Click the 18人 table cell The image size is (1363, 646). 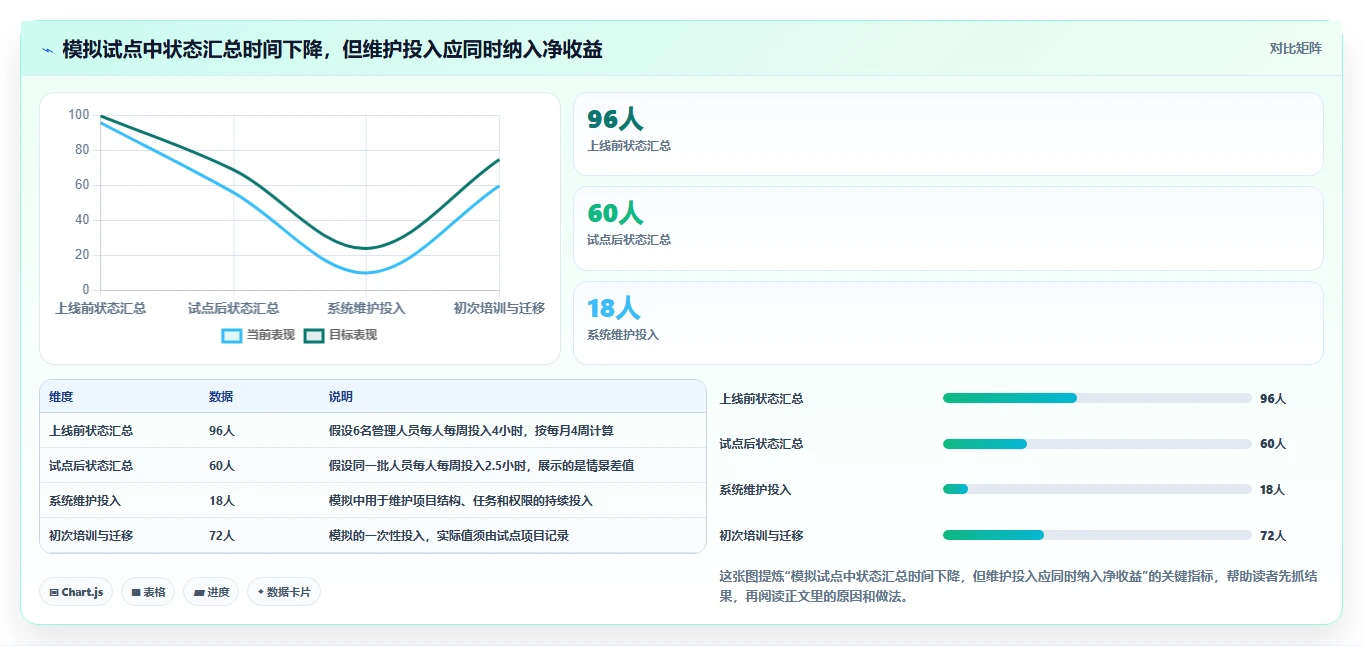click(x=222, y=501)
